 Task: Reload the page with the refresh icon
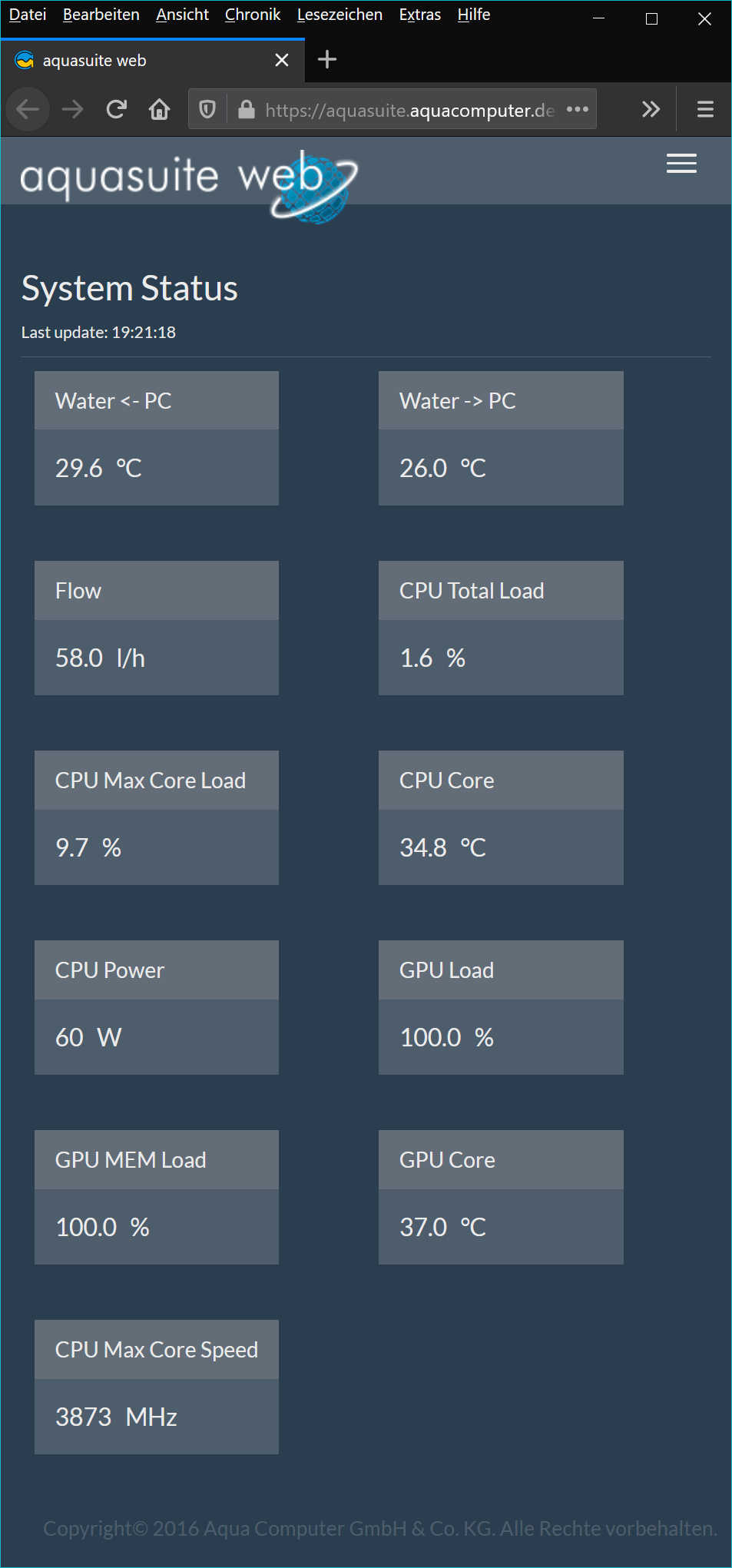[117, 110]
